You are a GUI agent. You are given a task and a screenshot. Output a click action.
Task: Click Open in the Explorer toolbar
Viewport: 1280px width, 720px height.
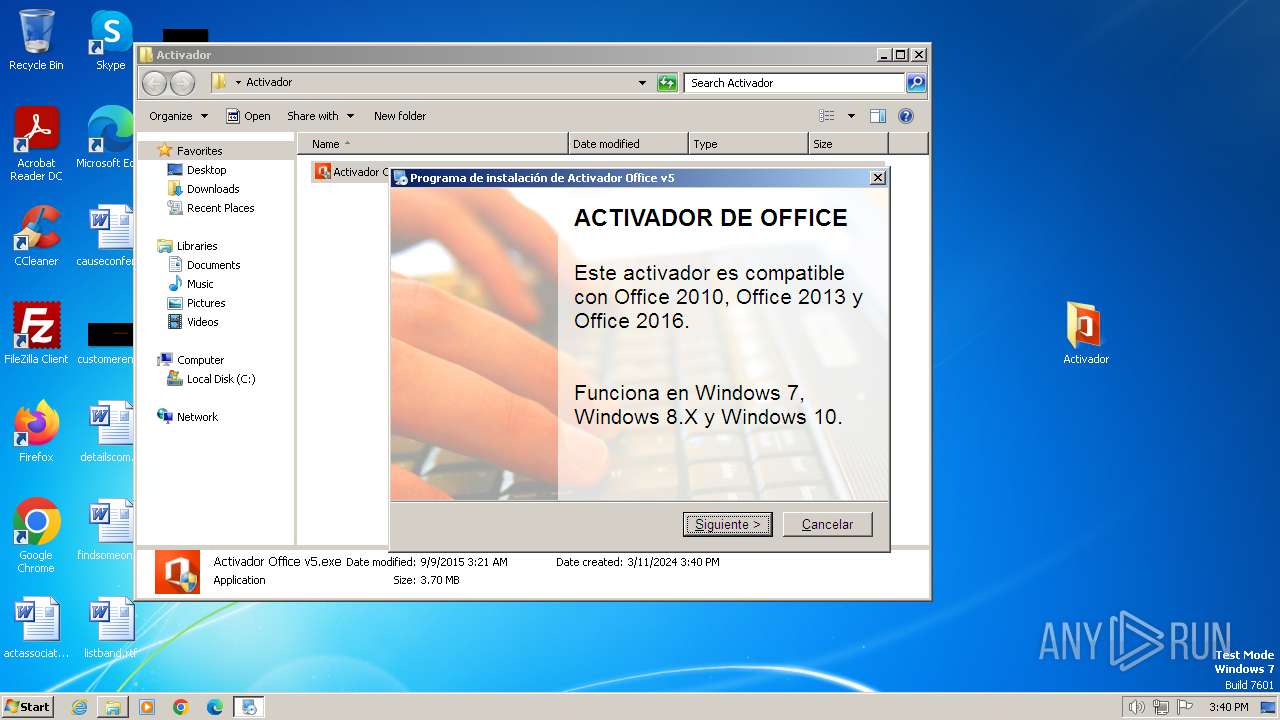coord(248,116)
